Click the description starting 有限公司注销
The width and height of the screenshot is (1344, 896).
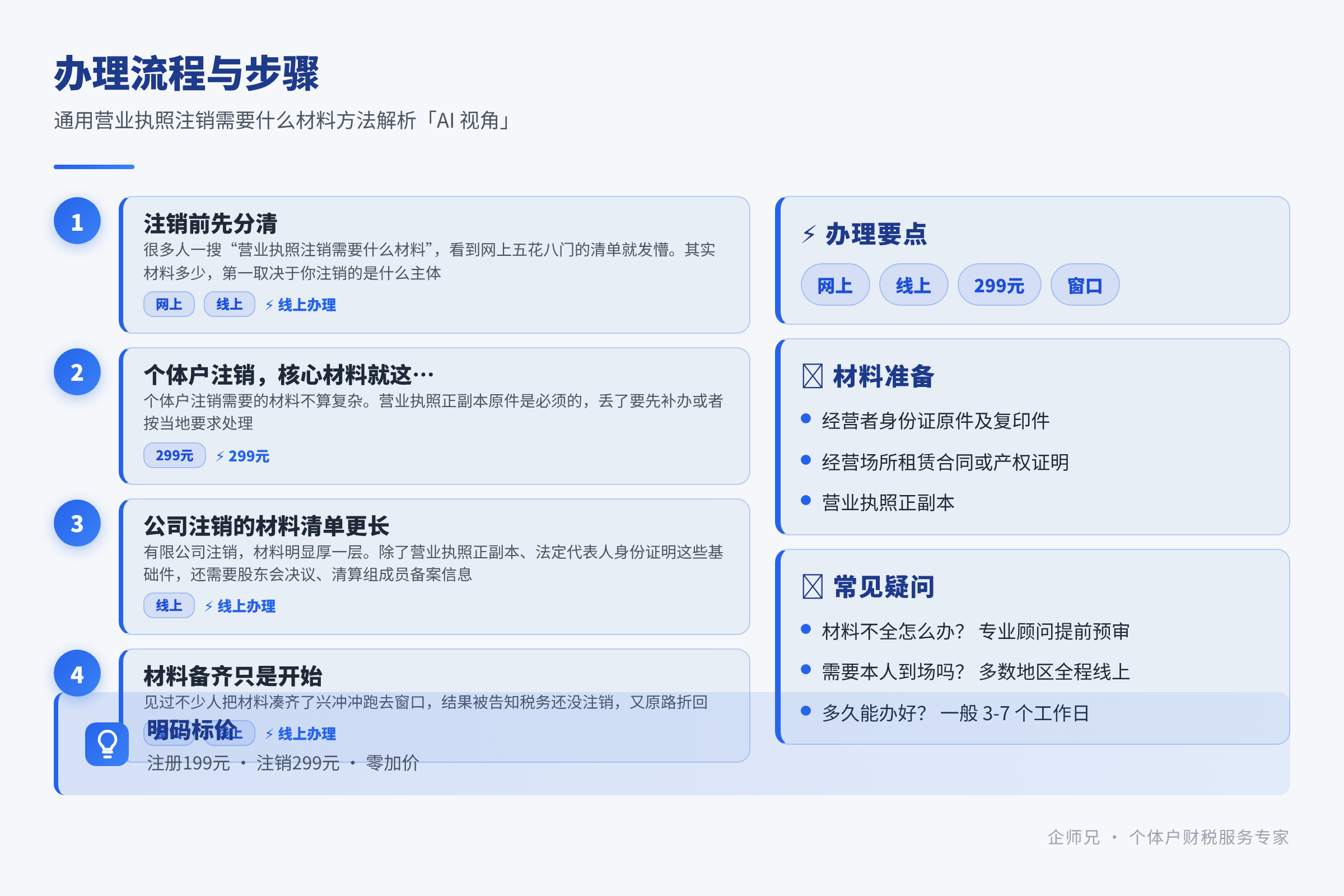[x=433, y=563]
